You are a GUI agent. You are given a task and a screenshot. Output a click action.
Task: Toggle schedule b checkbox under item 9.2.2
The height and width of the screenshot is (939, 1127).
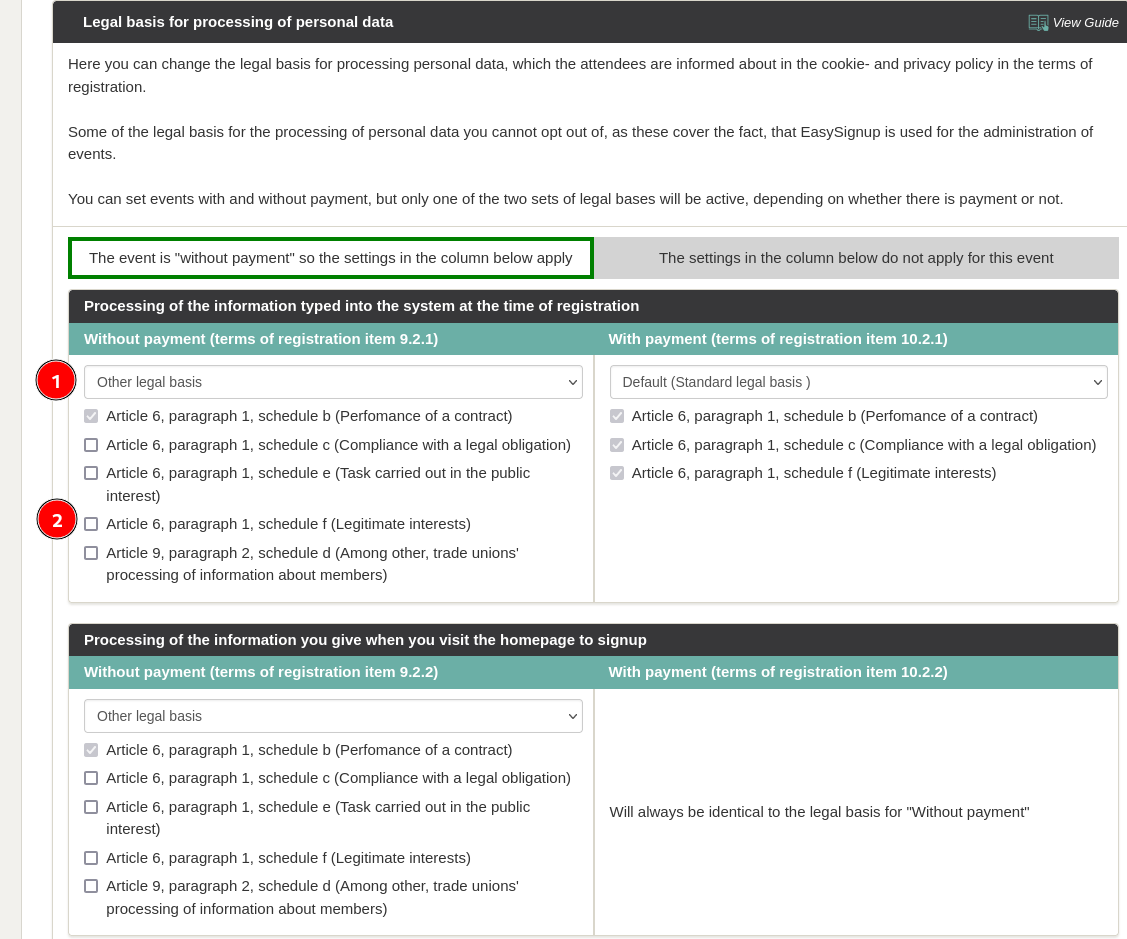pyautogui.click(x=91, y=750)
